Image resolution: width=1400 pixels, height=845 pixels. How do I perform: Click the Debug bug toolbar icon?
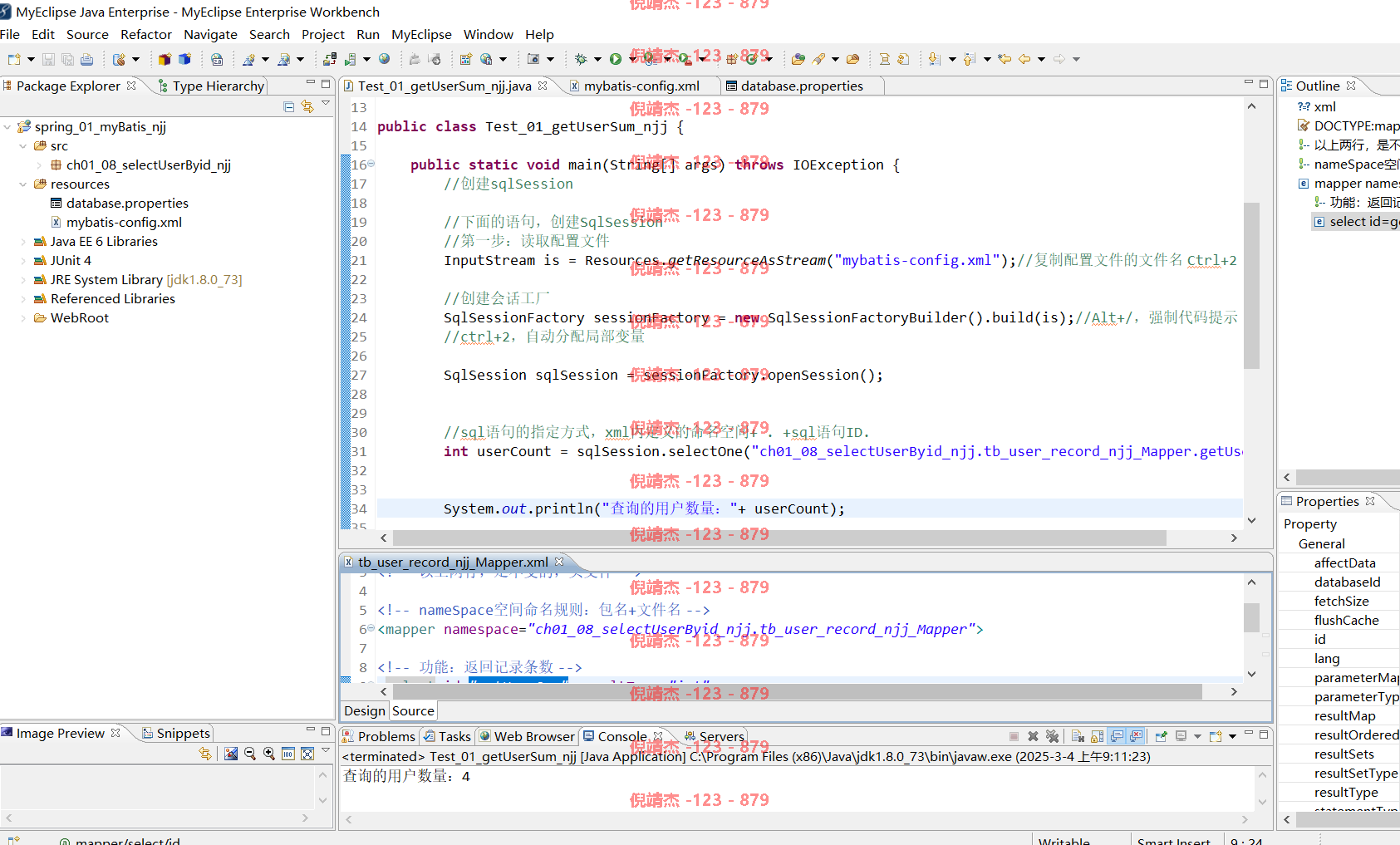[581, 59]
